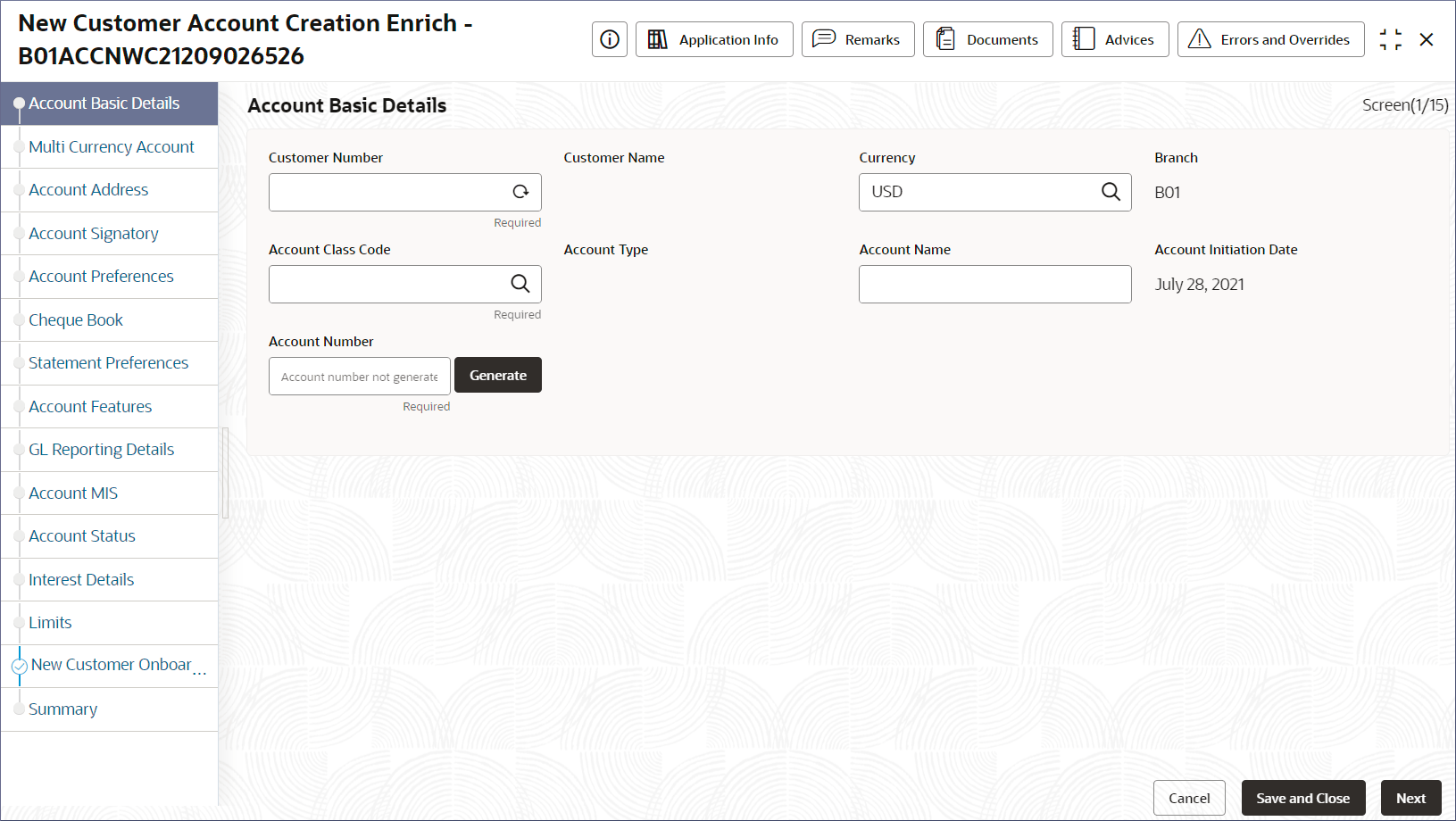Image resolution: width=1456 pixels, height=821 pixels.
Task: Click the information circle icon
Action: [x=610, y=39]
